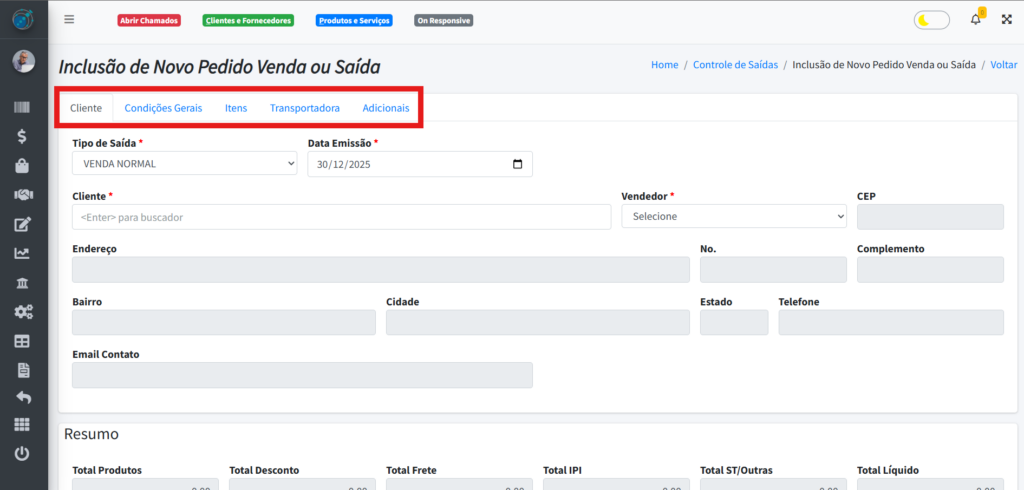Expand the Tipo de Saída dropdown
This screenshot has width=1024, height=490.
click(185, 163)
